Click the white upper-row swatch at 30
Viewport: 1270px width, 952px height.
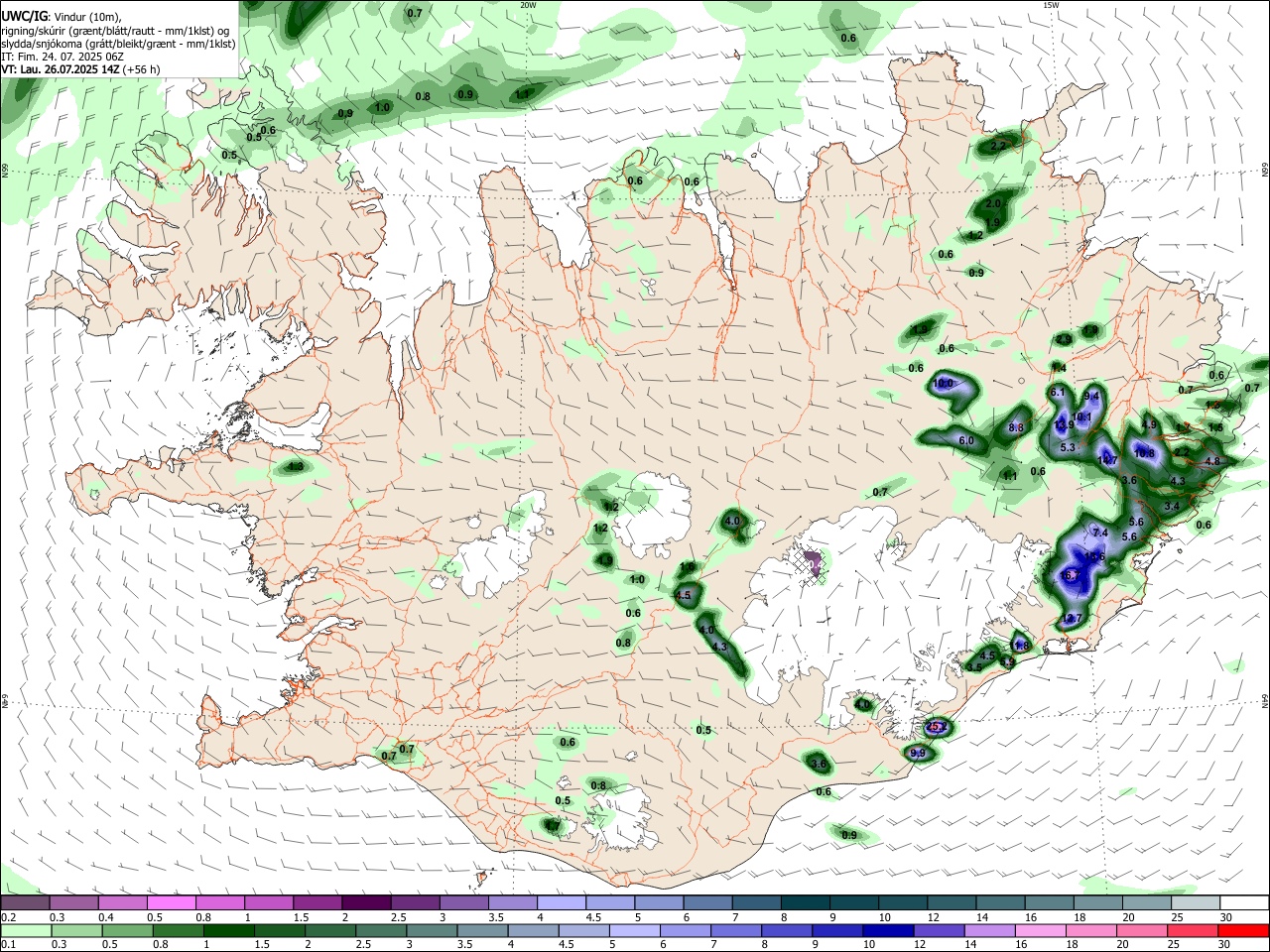click(1245, 902)
